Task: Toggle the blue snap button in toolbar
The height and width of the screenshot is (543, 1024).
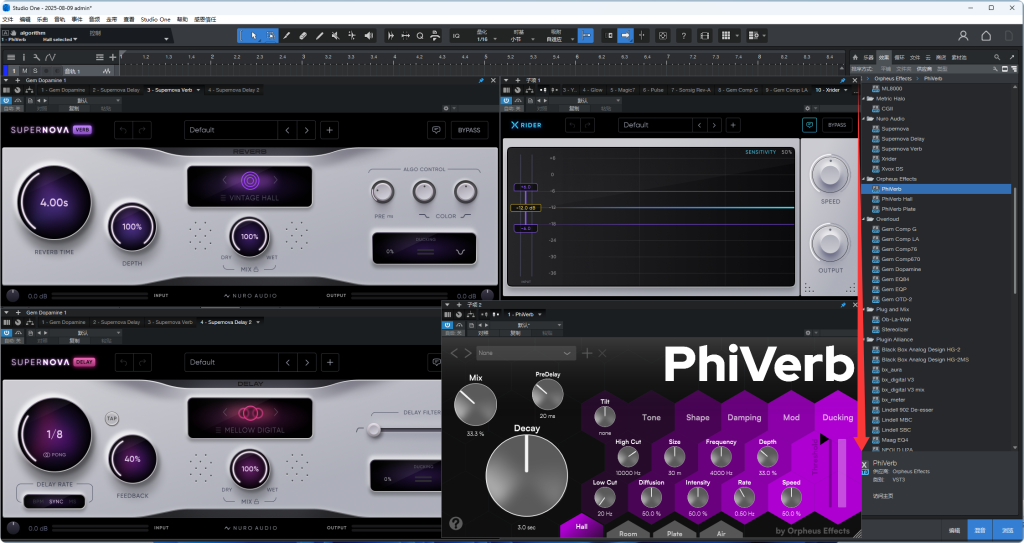Action: 586,36
